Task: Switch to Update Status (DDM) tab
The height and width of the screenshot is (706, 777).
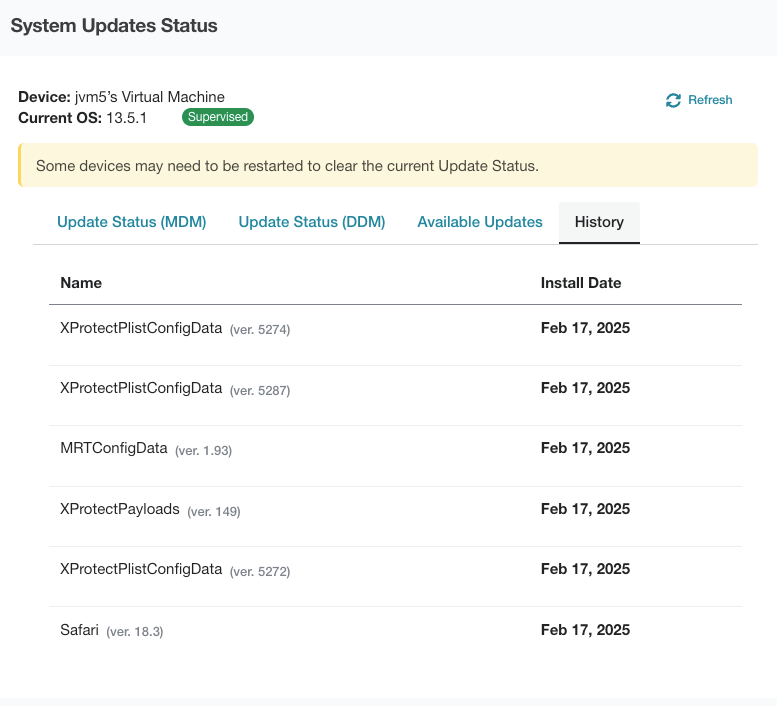Action: tap(312, 222)
